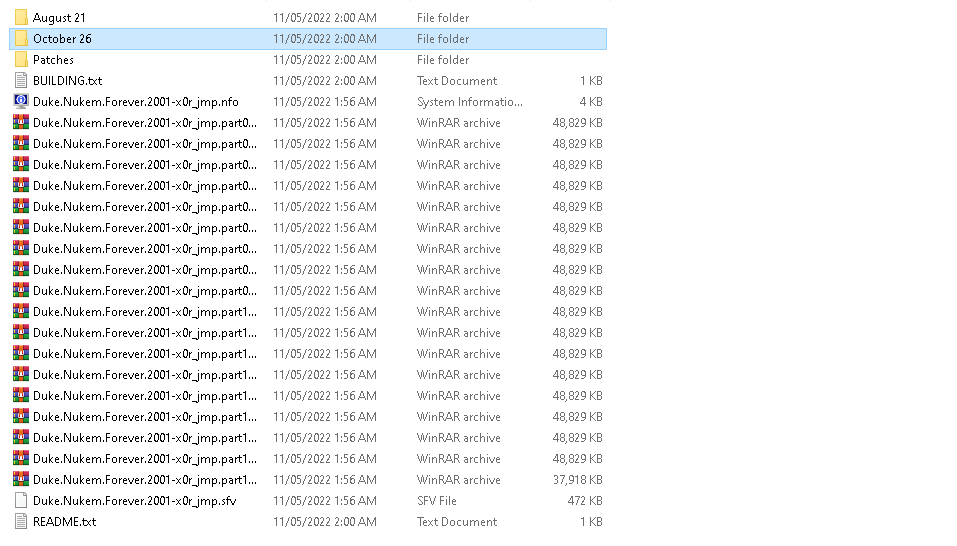
Task: Click the blank .sfv file icon
Action: (x=21, y=500)
